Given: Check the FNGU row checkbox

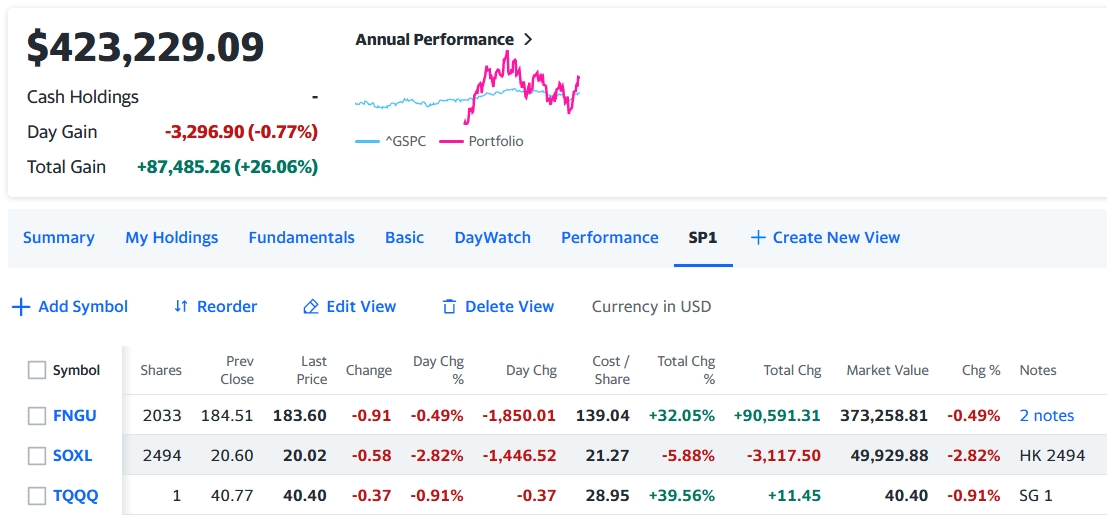Looking at the screenshot, I should pyautogui.click(x=37, y=416).
